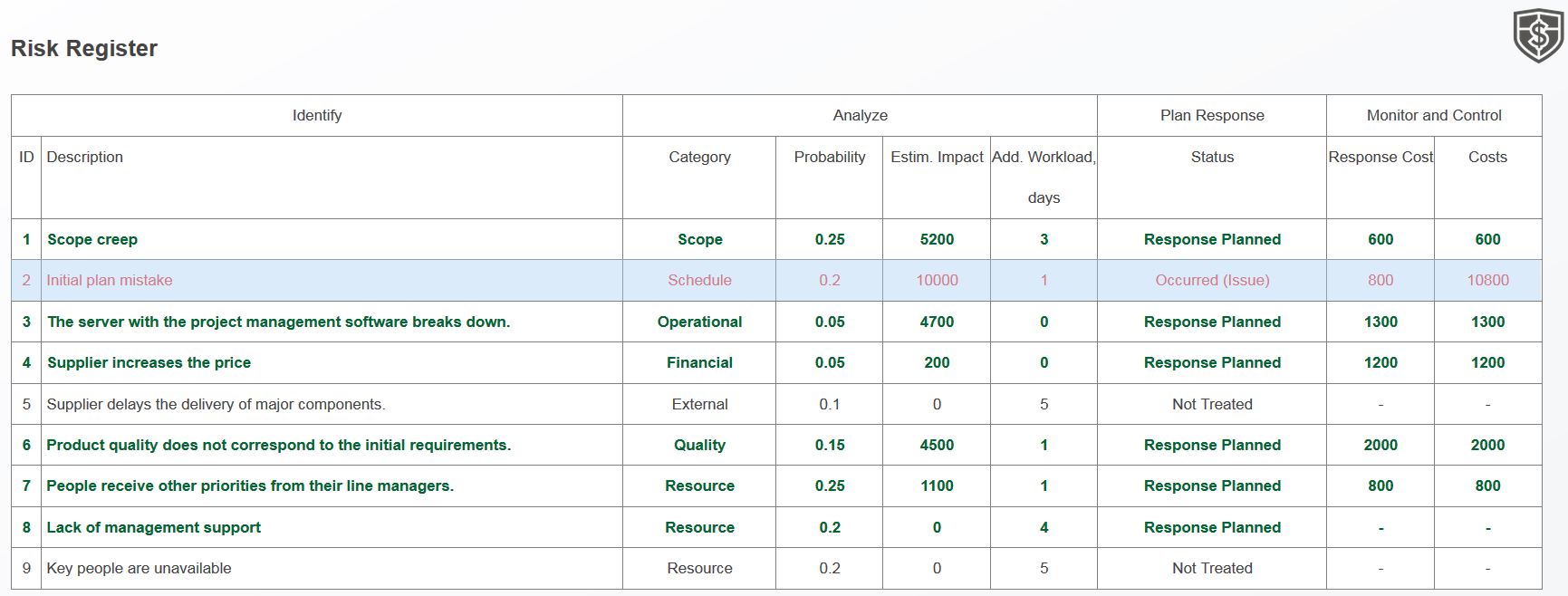Select the Plan Response group header

1212,115
